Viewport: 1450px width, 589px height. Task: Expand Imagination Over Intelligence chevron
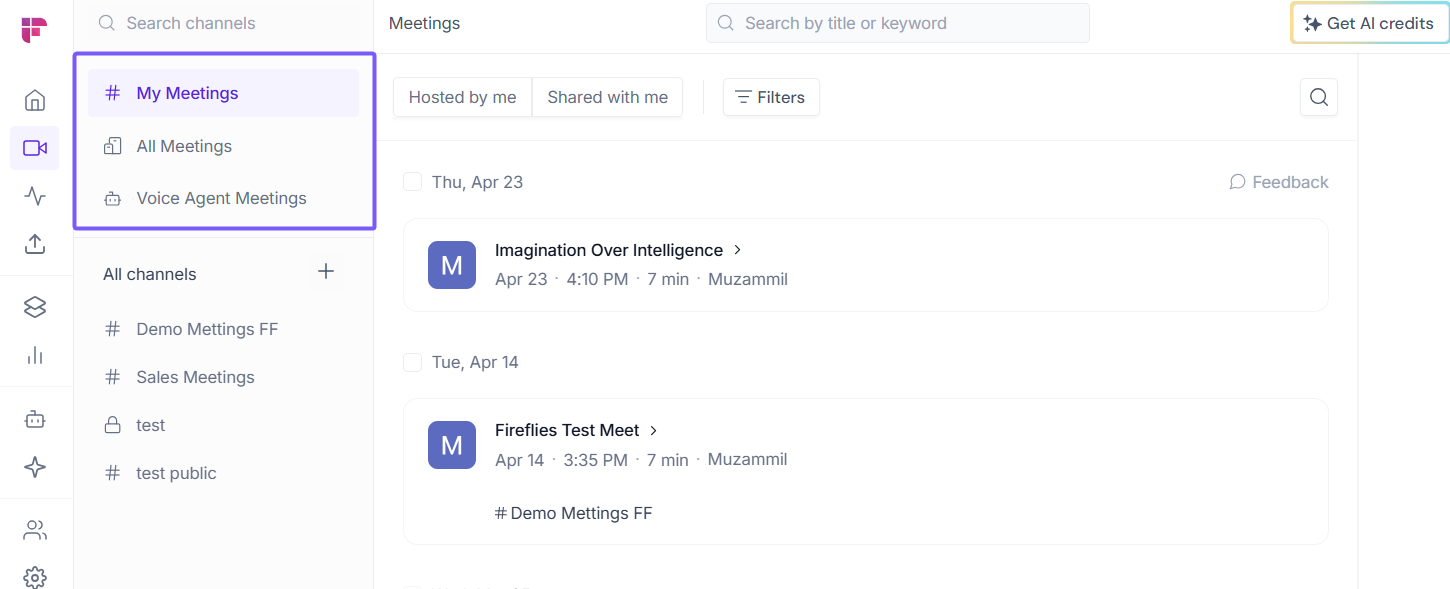point(738,250)
